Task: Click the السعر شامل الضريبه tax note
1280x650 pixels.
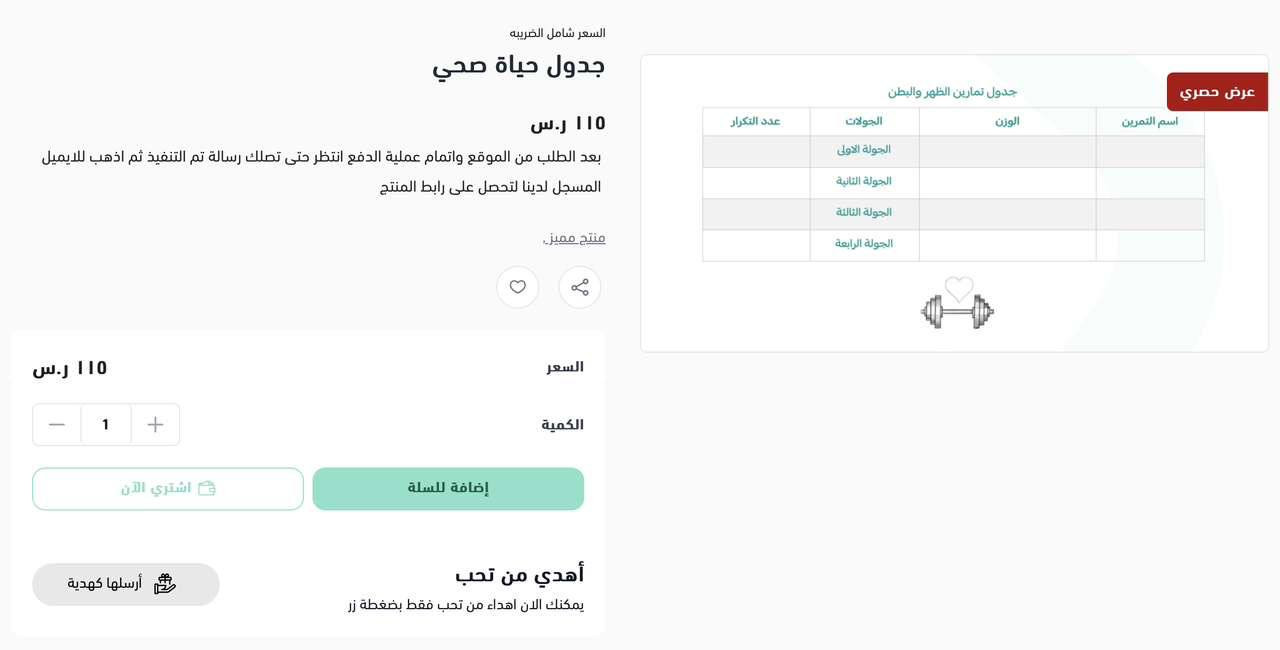Action: (558, 33)
